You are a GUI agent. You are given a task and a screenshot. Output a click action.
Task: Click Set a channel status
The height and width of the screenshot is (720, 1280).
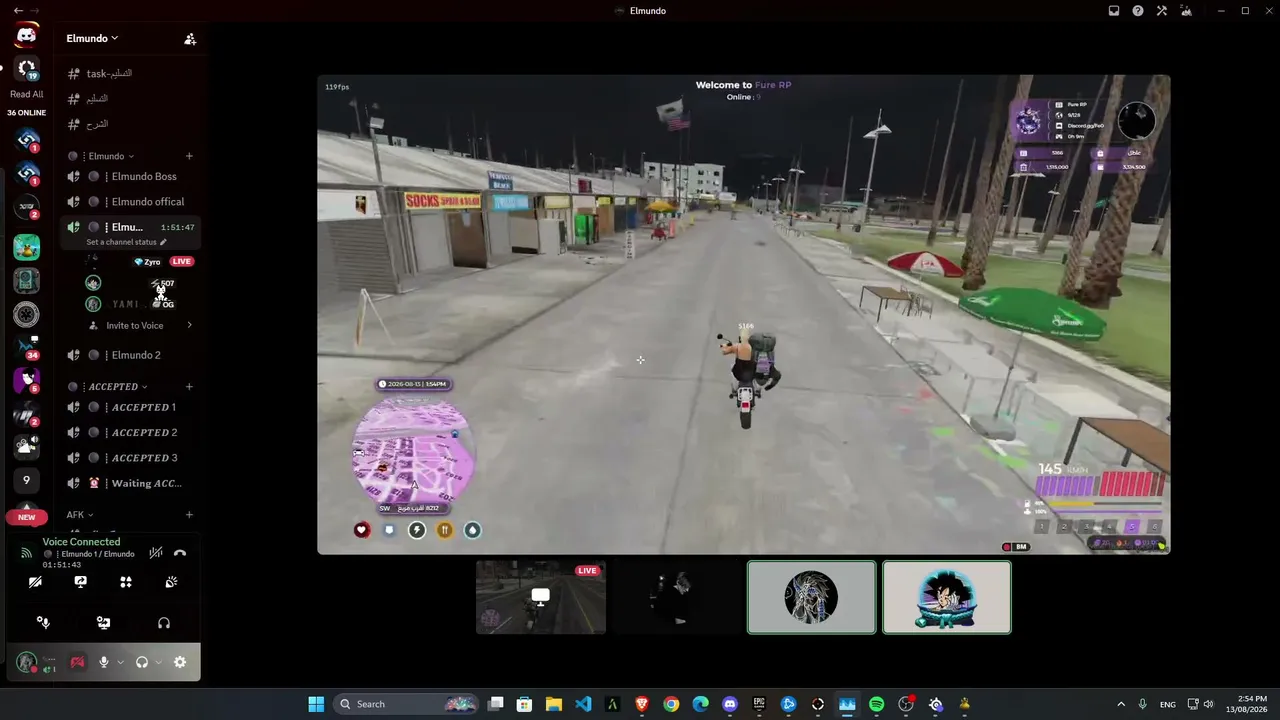(x=126, y=242)
